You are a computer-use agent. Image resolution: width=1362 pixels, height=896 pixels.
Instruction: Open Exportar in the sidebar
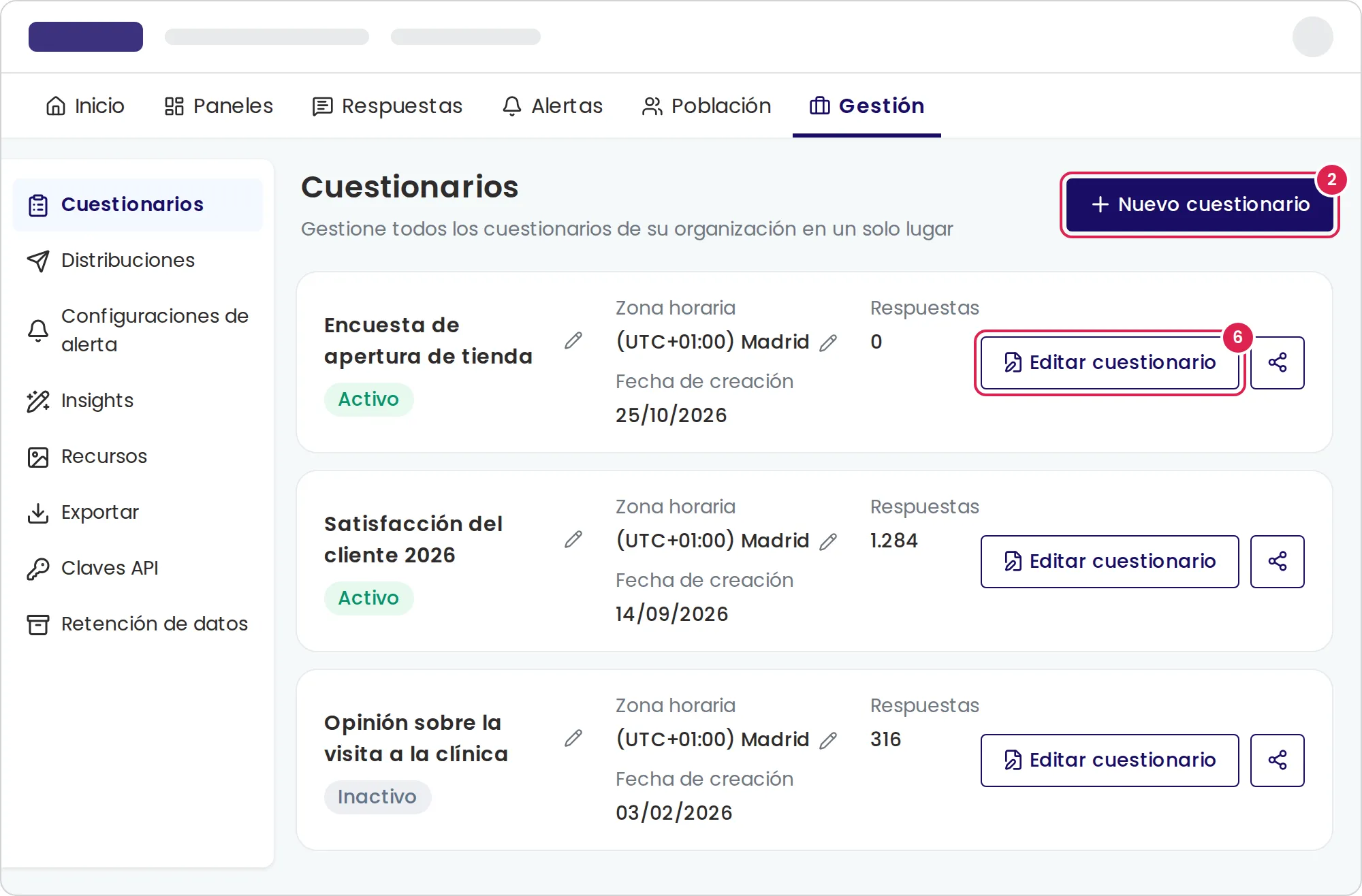tap(138, 512)
